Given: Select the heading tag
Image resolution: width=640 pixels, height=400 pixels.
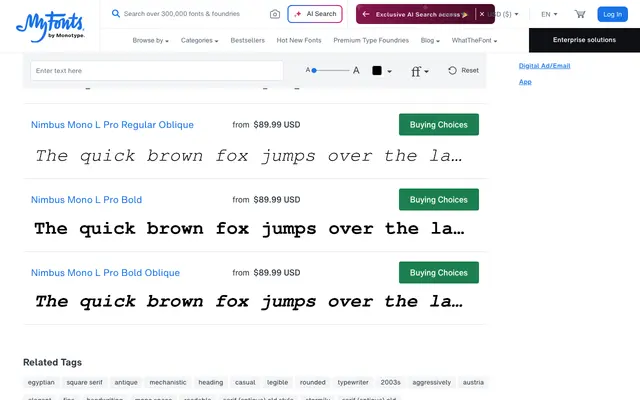Looking at the screenshot, I should [211, 382].
